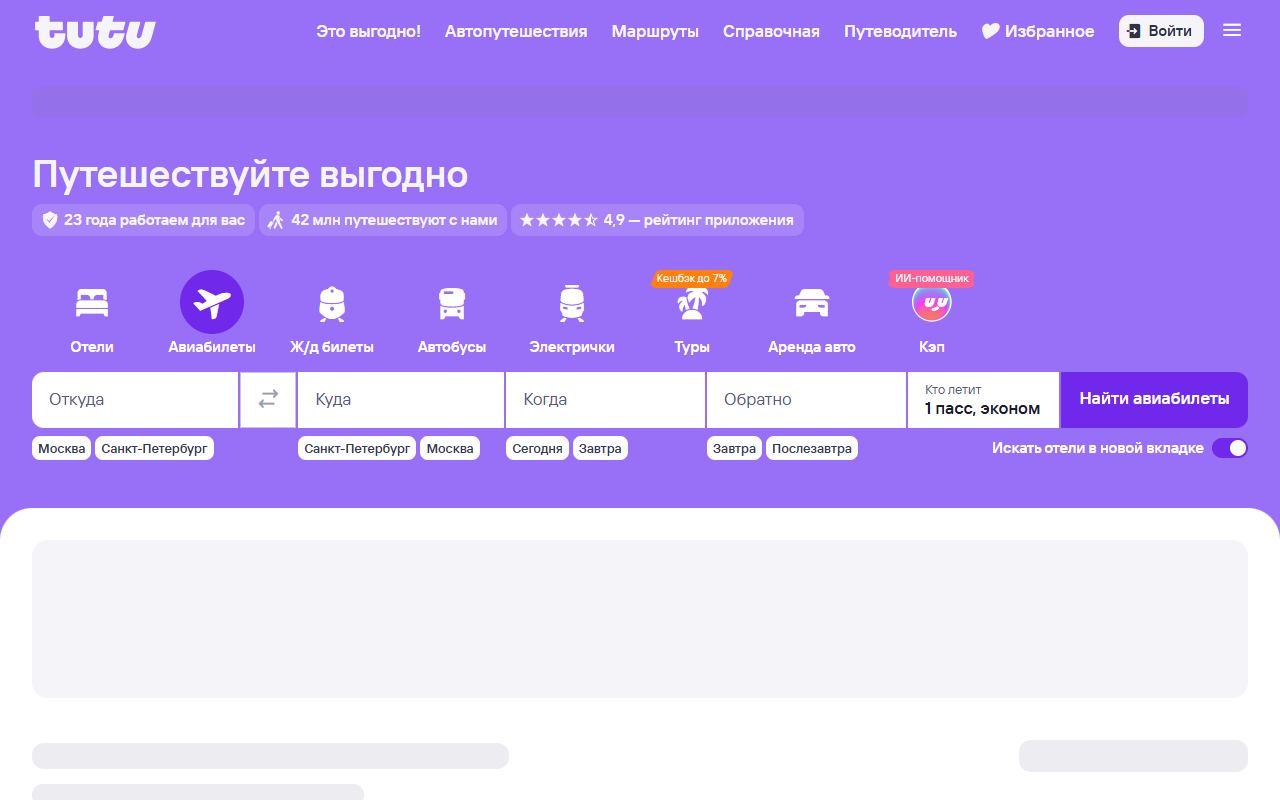The width and height of the screenshot is (1280, 800).
Task: Open the Кто летит passenger selector
Action: pyautogui.click(x=983, y=400)
